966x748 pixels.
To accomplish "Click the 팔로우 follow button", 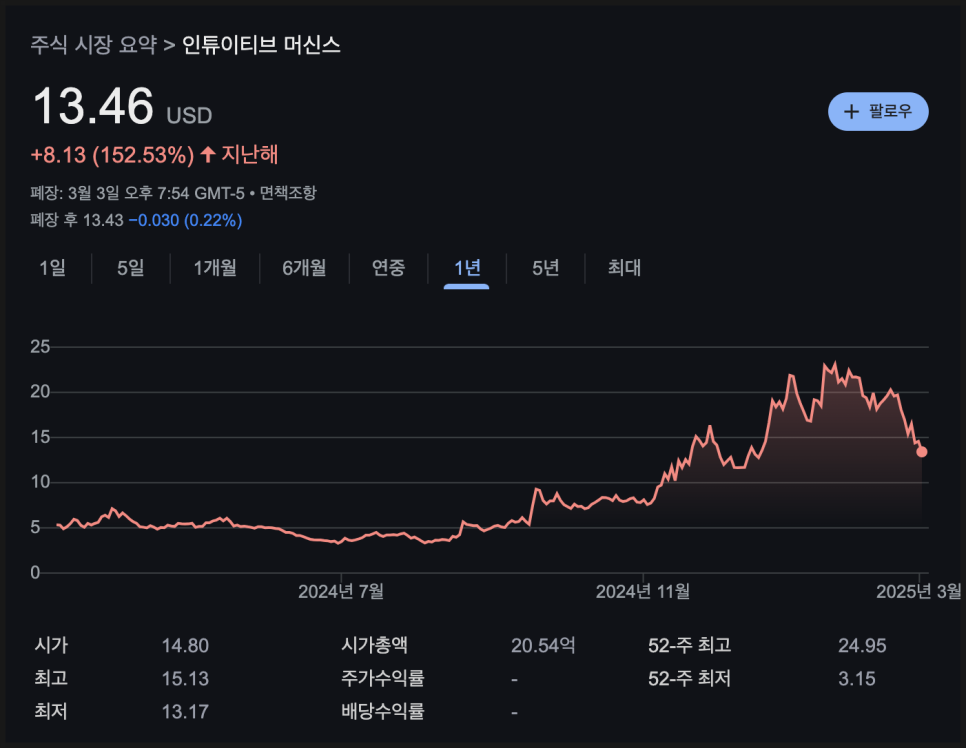I will pyautogui.click(x=878, y=112).
